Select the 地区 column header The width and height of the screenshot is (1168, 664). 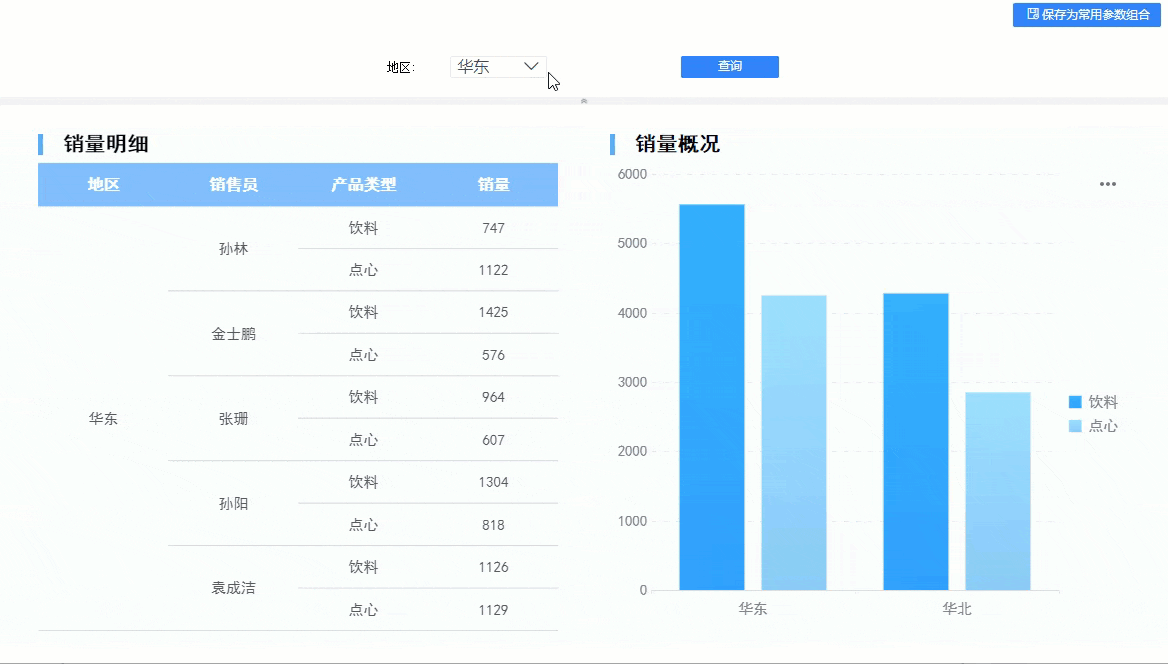[x=103, y=185]
